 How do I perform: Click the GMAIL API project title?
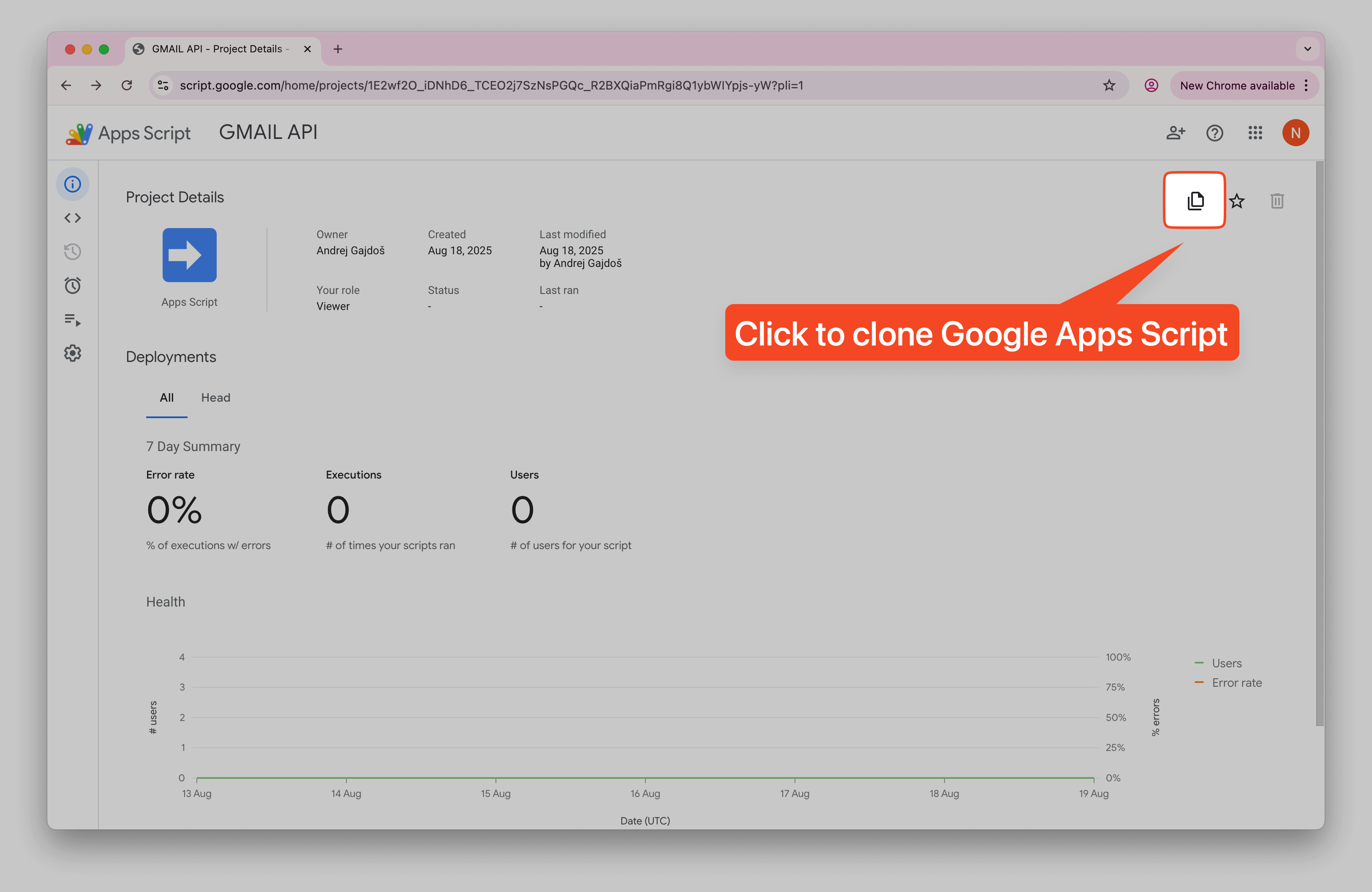[268, 132]
